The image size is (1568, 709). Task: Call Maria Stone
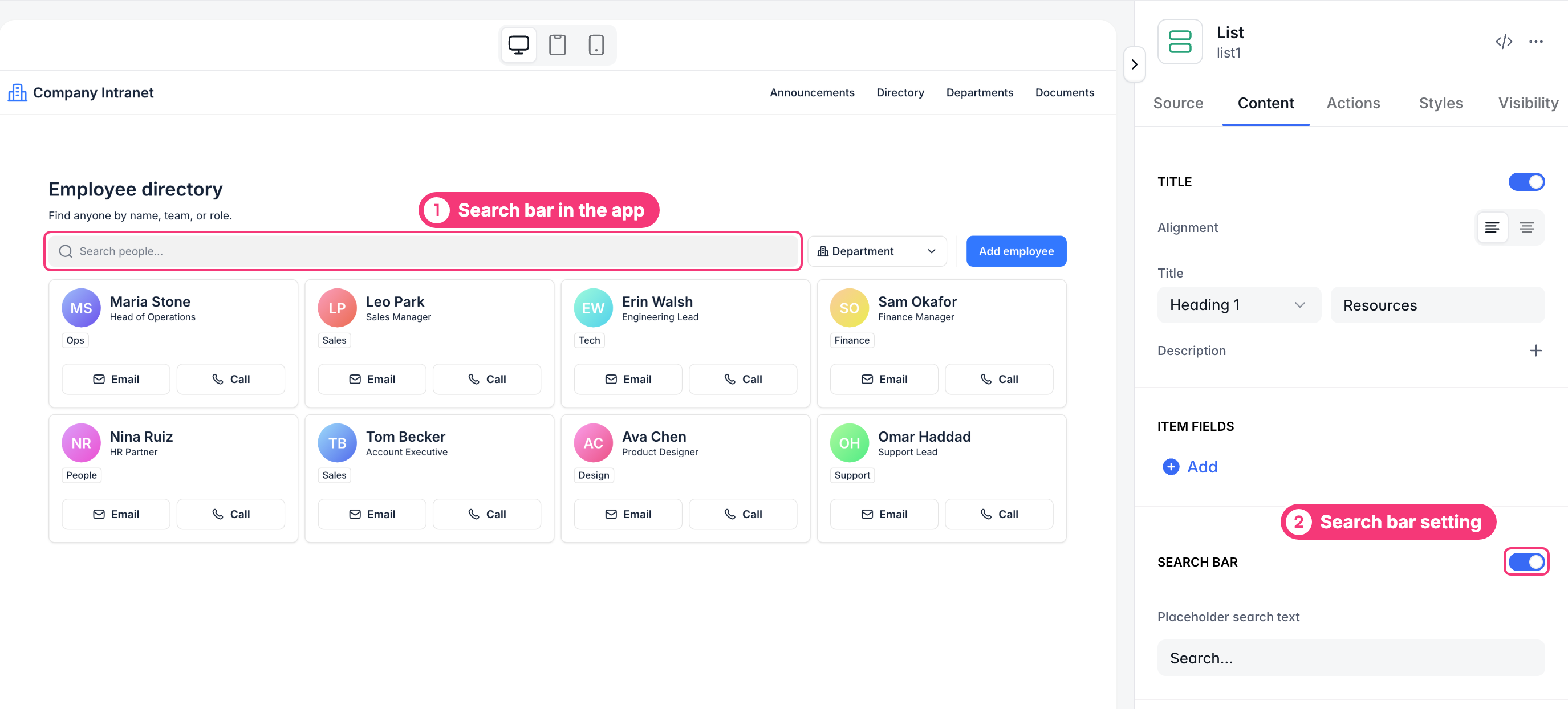pos(230,379)
